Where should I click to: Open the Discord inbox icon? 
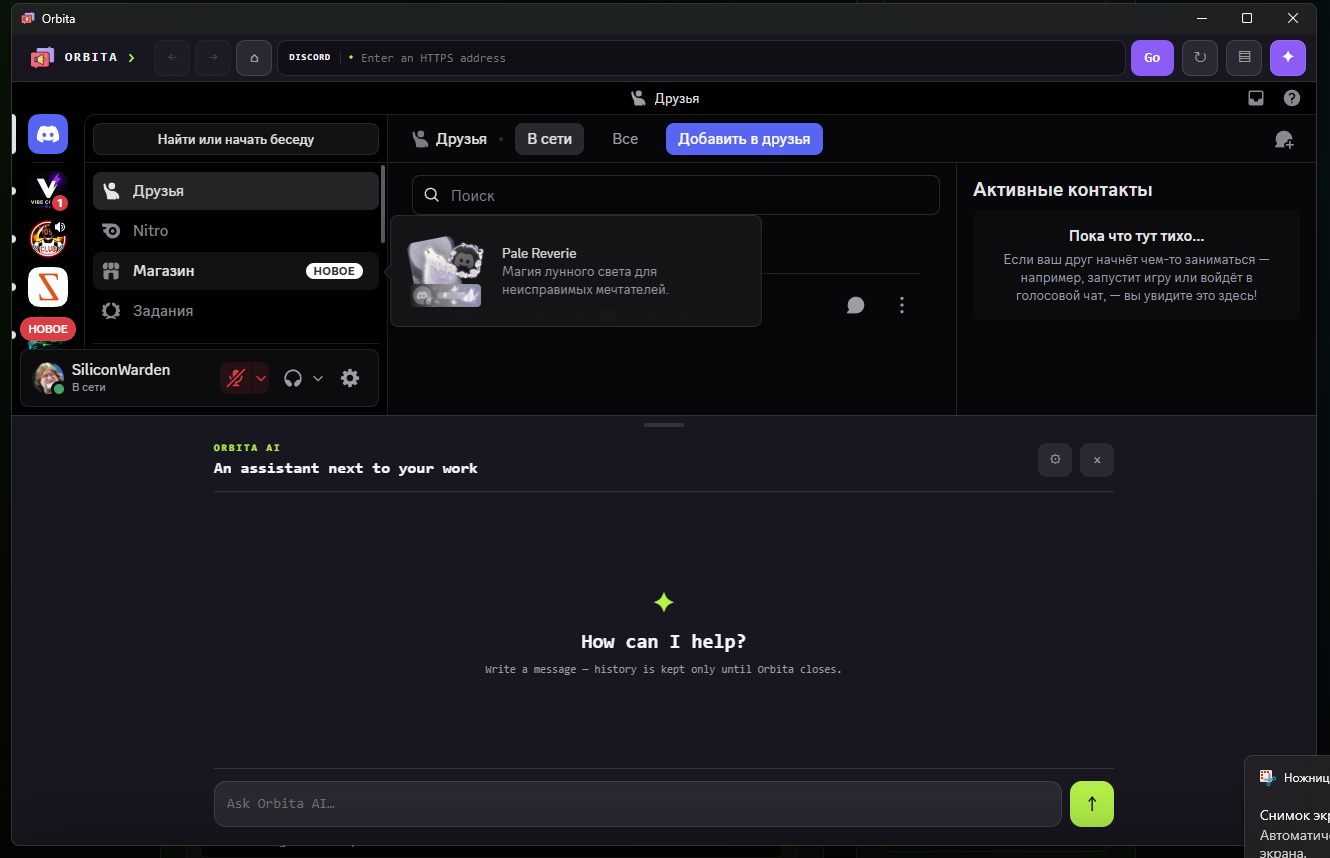pyautogui.click(x=1256, y=98)
